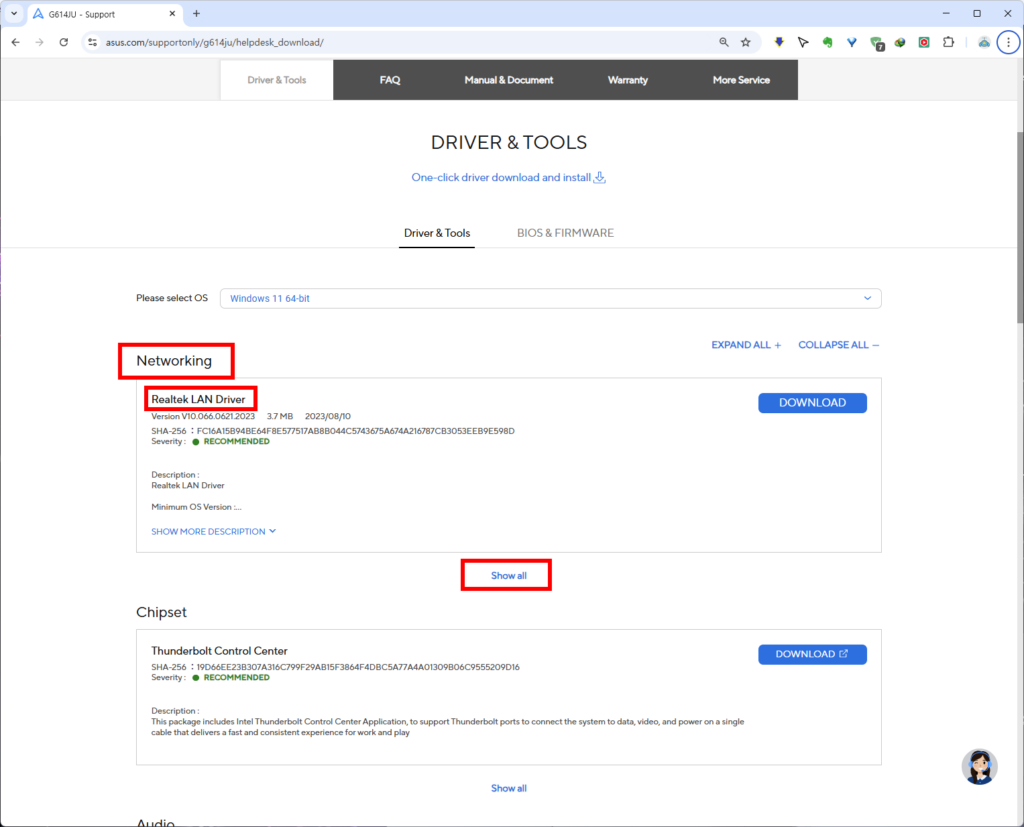Open the Extensions puzzle-piece menu
1024x827 pixels.
coord(948,42)
